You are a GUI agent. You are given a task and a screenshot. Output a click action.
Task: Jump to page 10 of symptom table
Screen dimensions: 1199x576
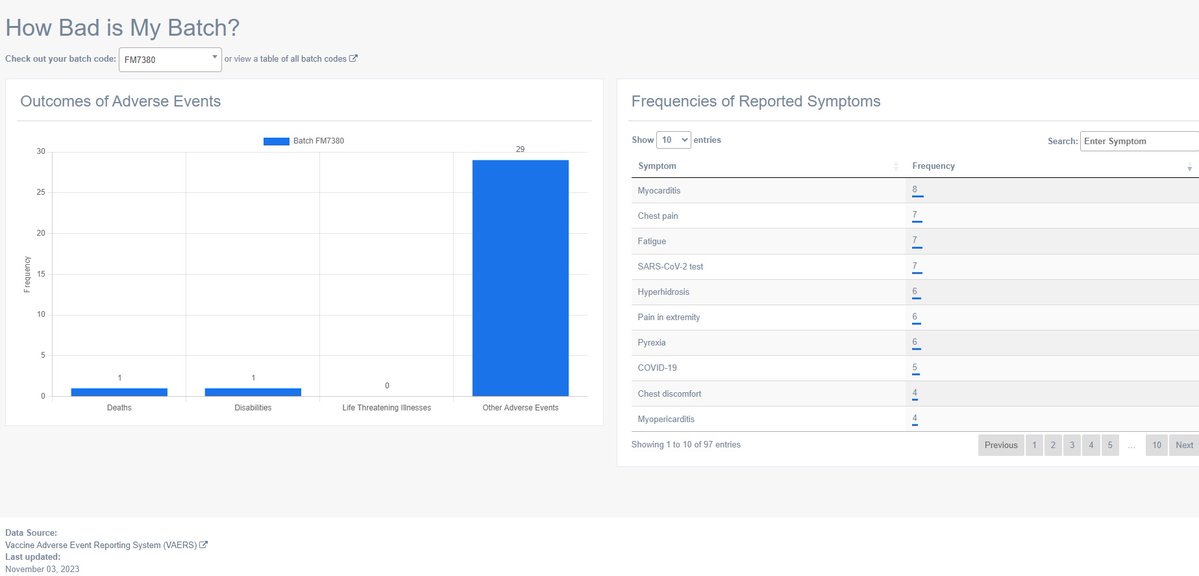pos(1155,446)
